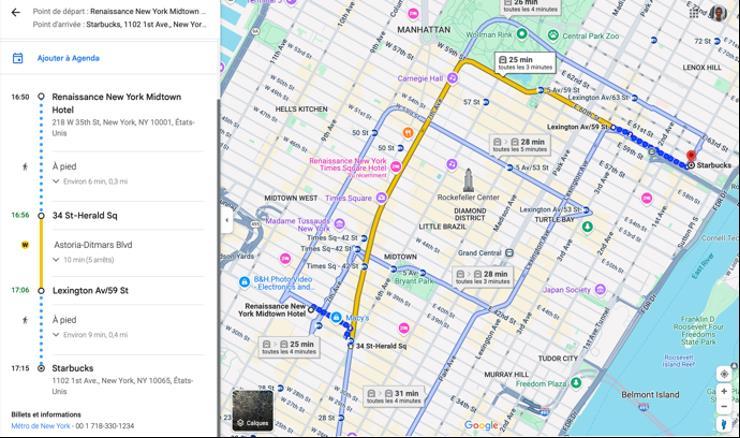Click the calendar icon beside Ajouter à Agenda
This screenshot has height=438, width=740.
(x=17, y=58)
